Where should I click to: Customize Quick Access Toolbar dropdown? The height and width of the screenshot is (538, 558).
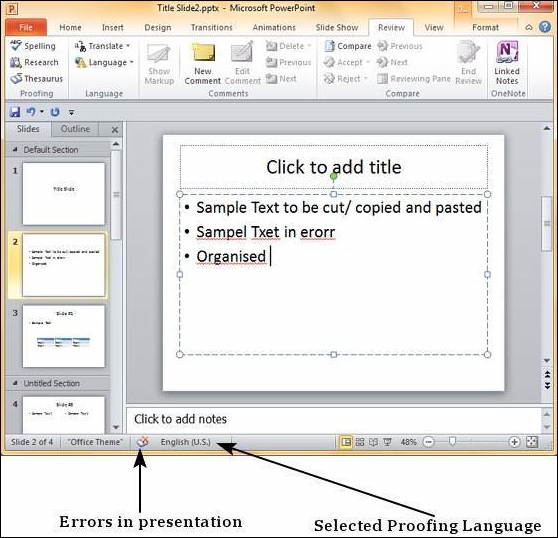point(72,112)
